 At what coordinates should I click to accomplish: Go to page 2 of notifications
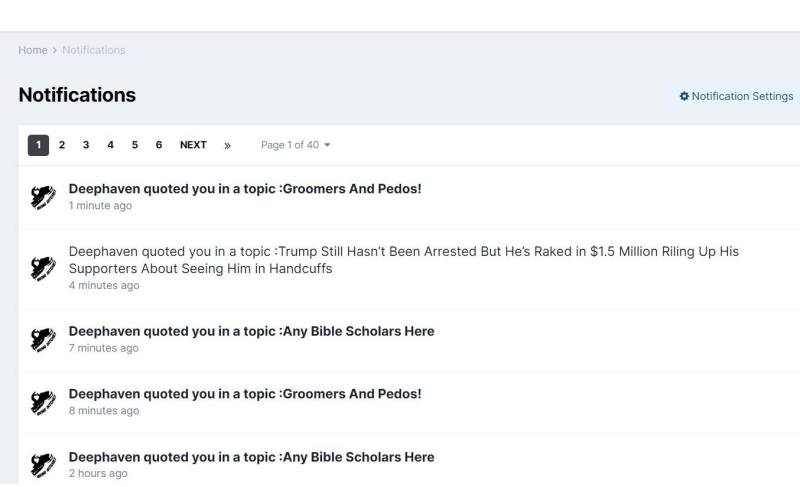point(62,145)
